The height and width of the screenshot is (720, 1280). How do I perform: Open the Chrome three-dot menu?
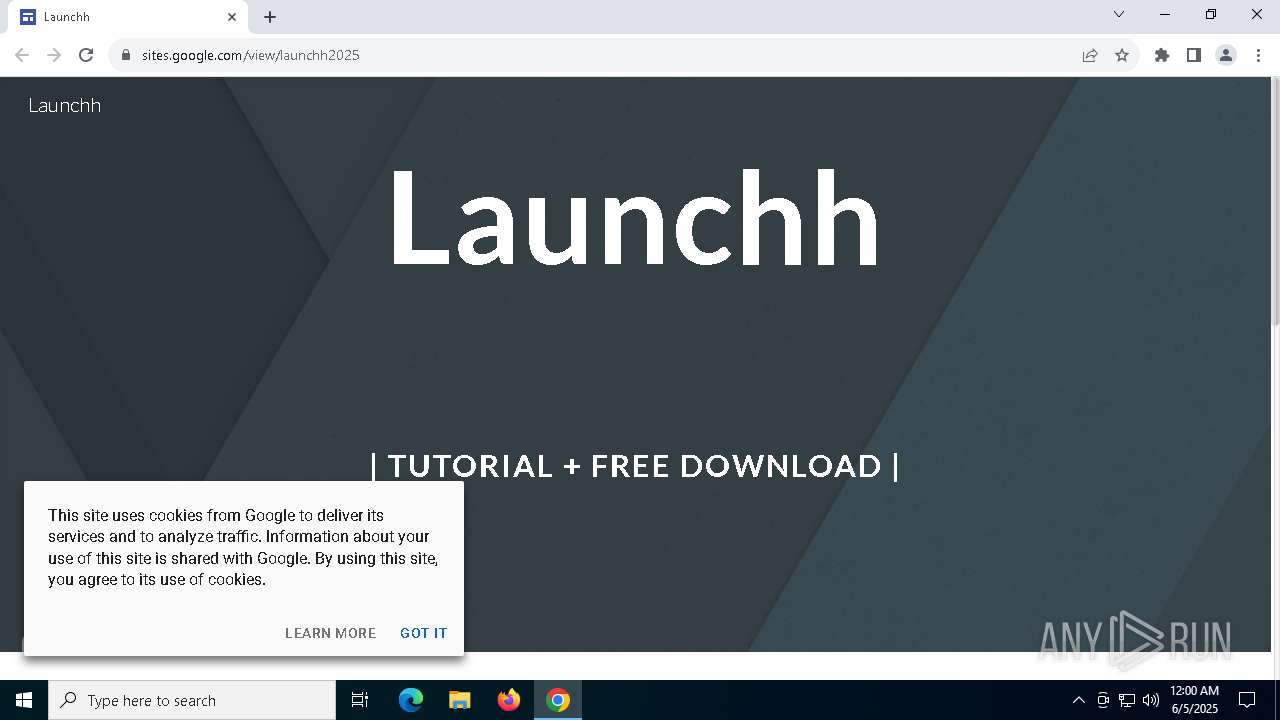1258,55
